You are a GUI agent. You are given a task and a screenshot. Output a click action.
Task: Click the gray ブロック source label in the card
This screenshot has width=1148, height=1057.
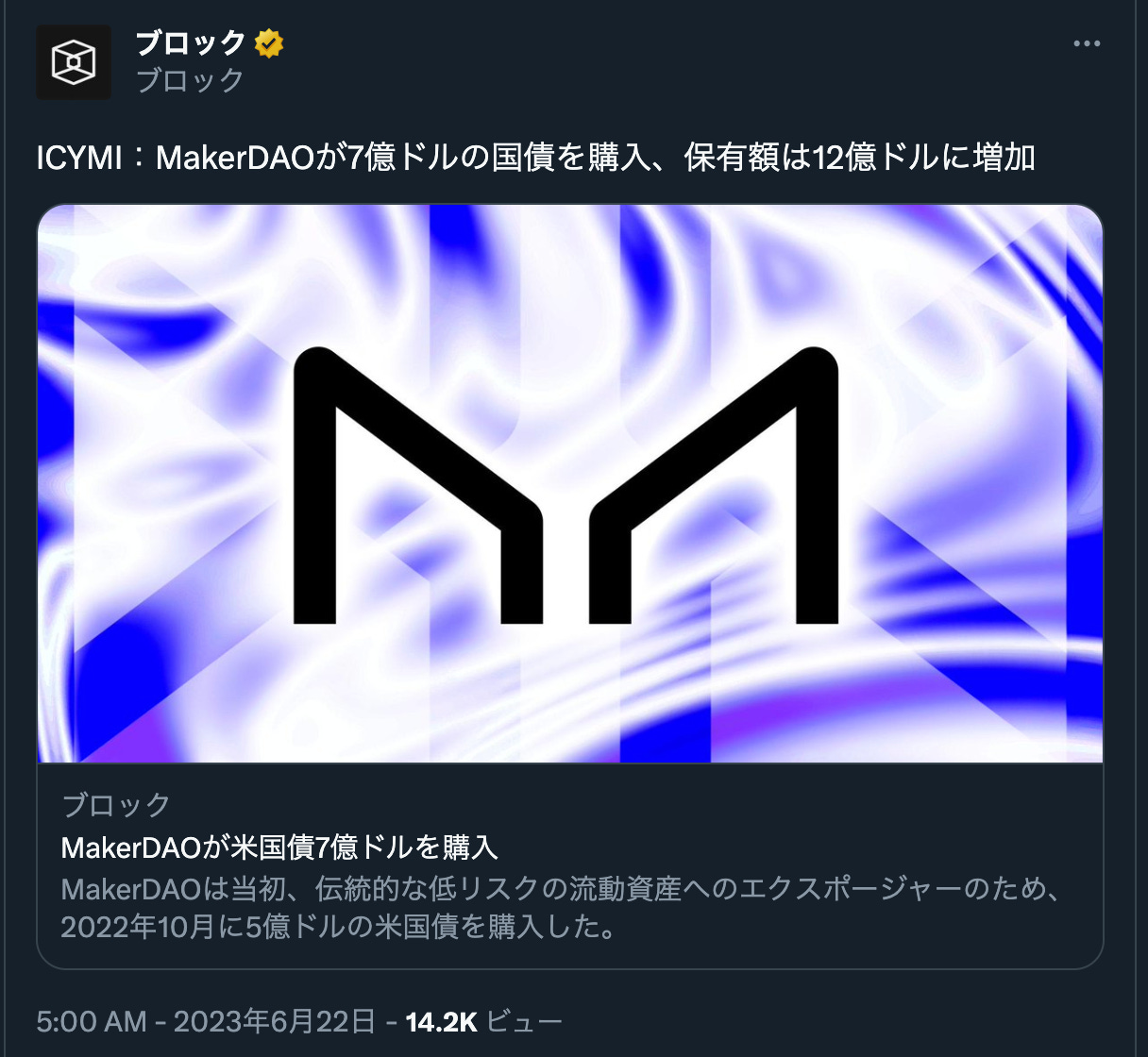[116, 805]
